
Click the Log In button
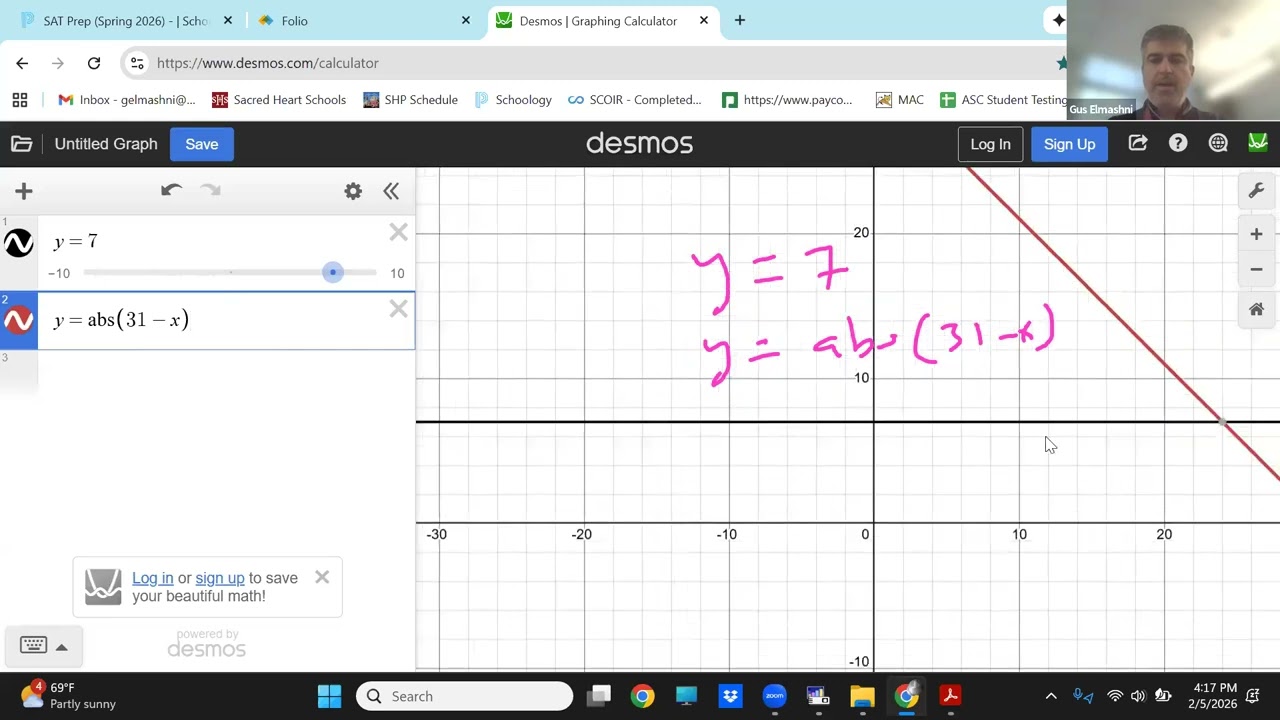tap(990, 144)
